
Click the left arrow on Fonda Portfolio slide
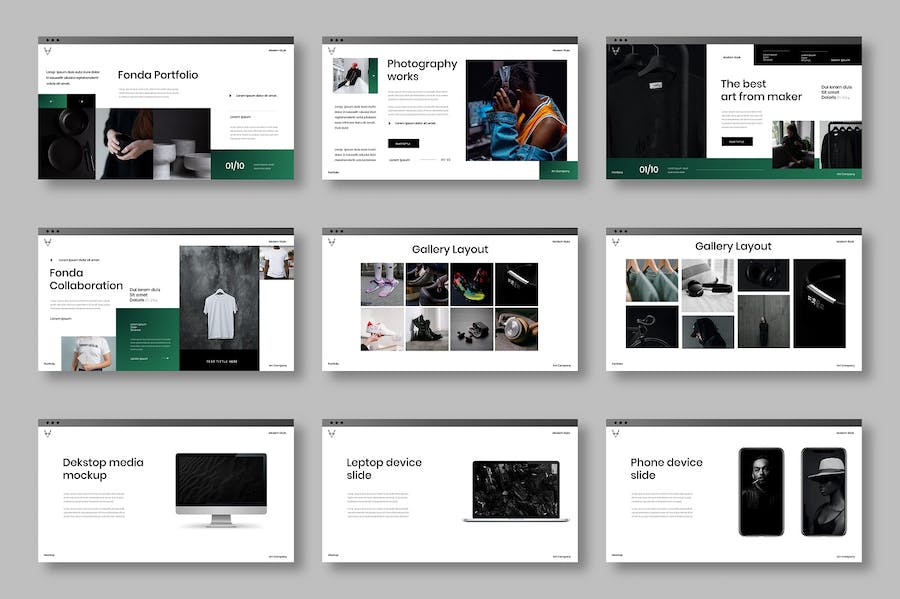[x=51, y=101]
